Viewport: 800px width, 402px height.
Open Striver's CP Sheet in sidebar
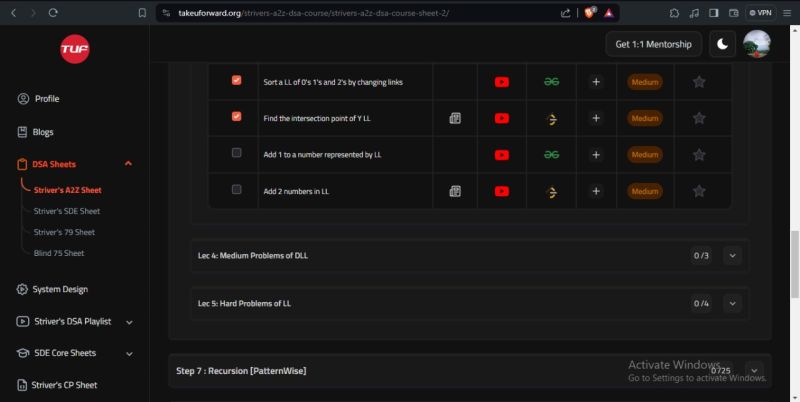(x=57, y=385)
